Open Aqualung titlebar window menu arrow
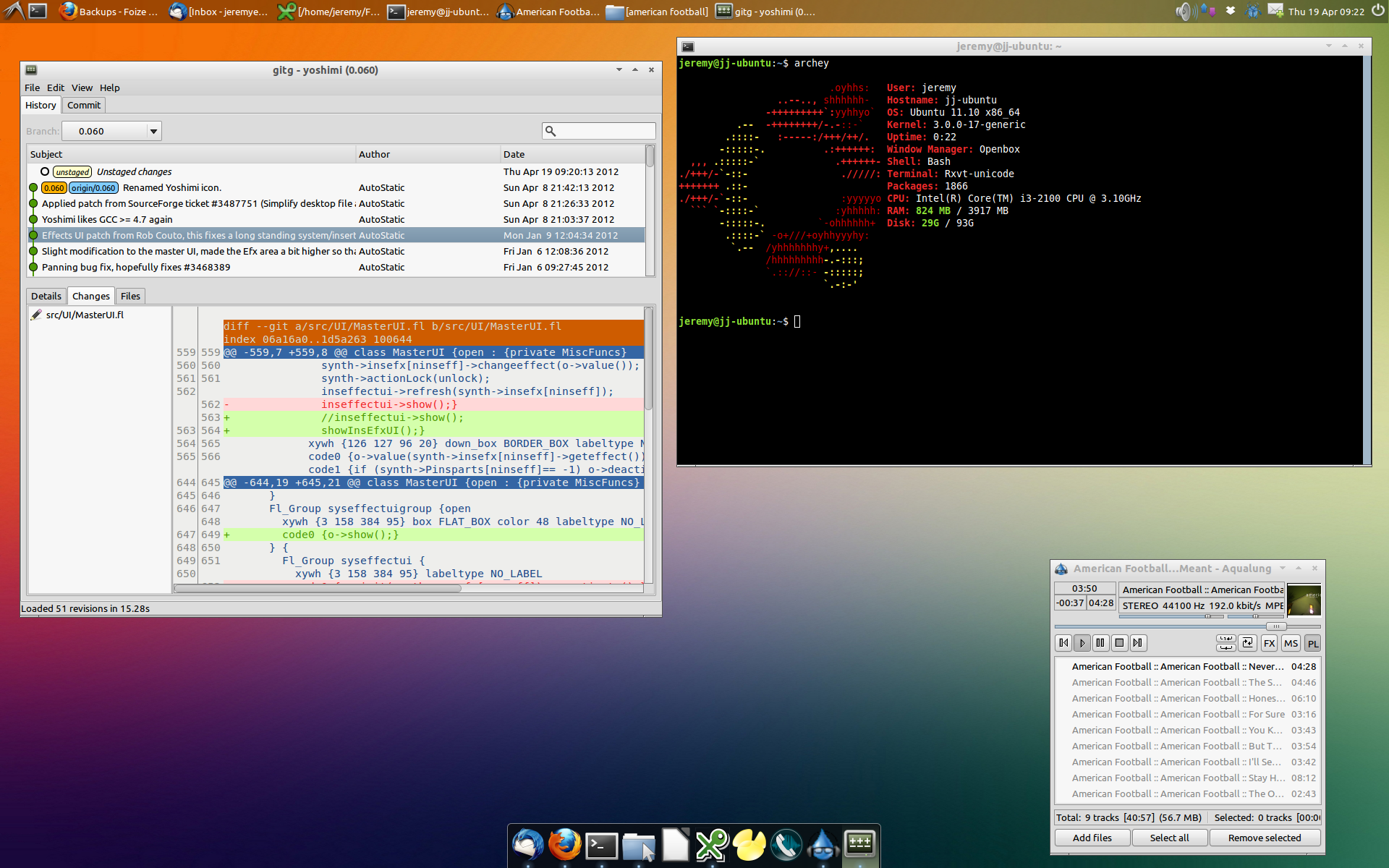1389x868 pixels. [1283, 569]
